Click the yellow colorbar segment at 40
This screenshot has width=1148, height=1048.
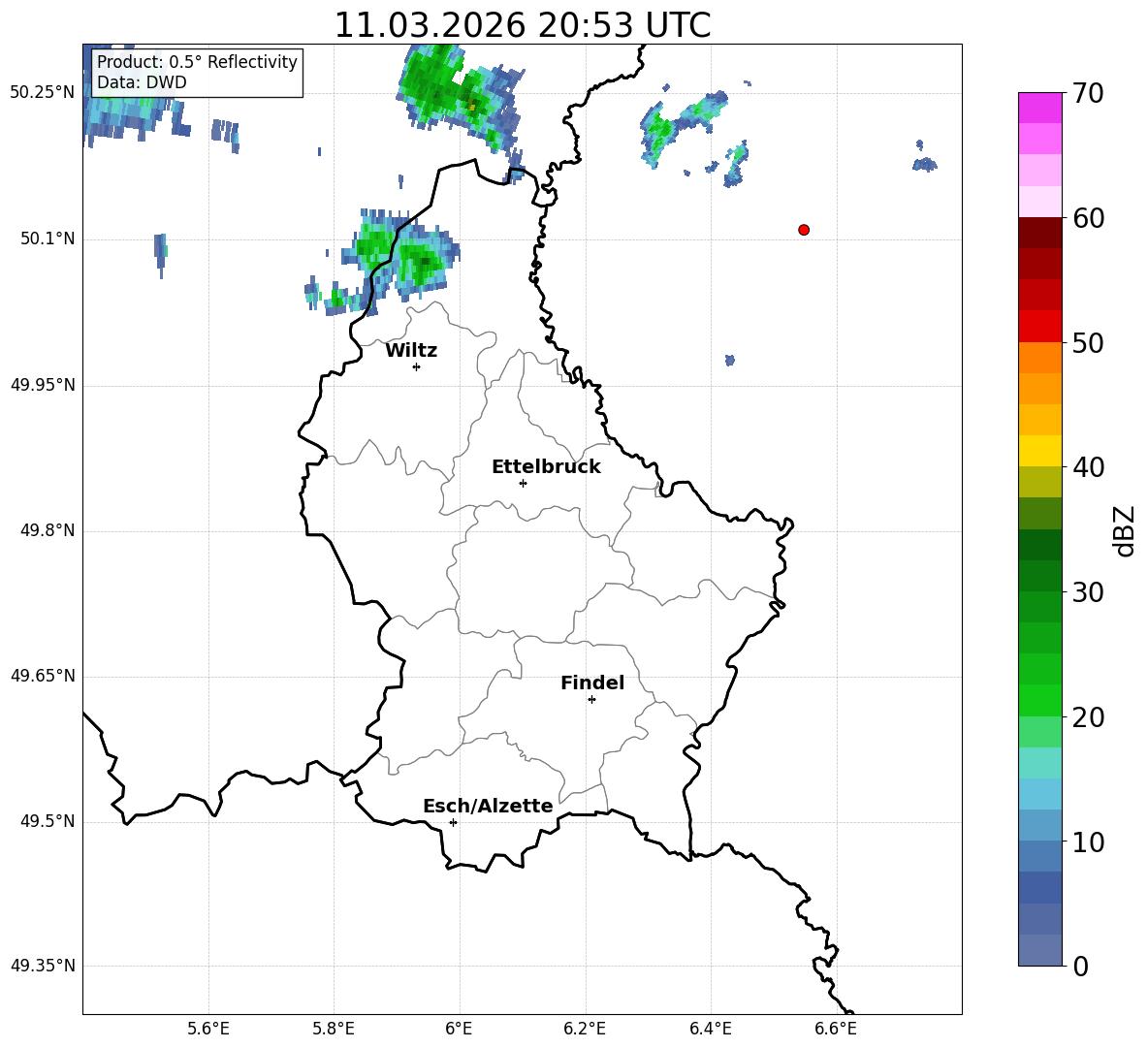click(x=1040, y=451)
